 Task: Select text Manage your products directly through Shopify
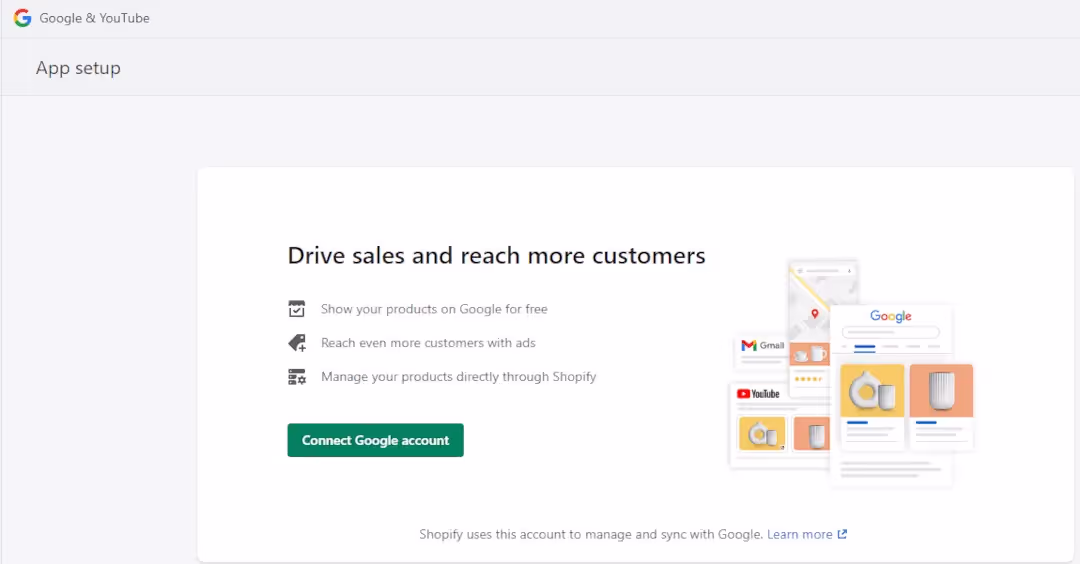pyautogui.click(x=458, y=377)
